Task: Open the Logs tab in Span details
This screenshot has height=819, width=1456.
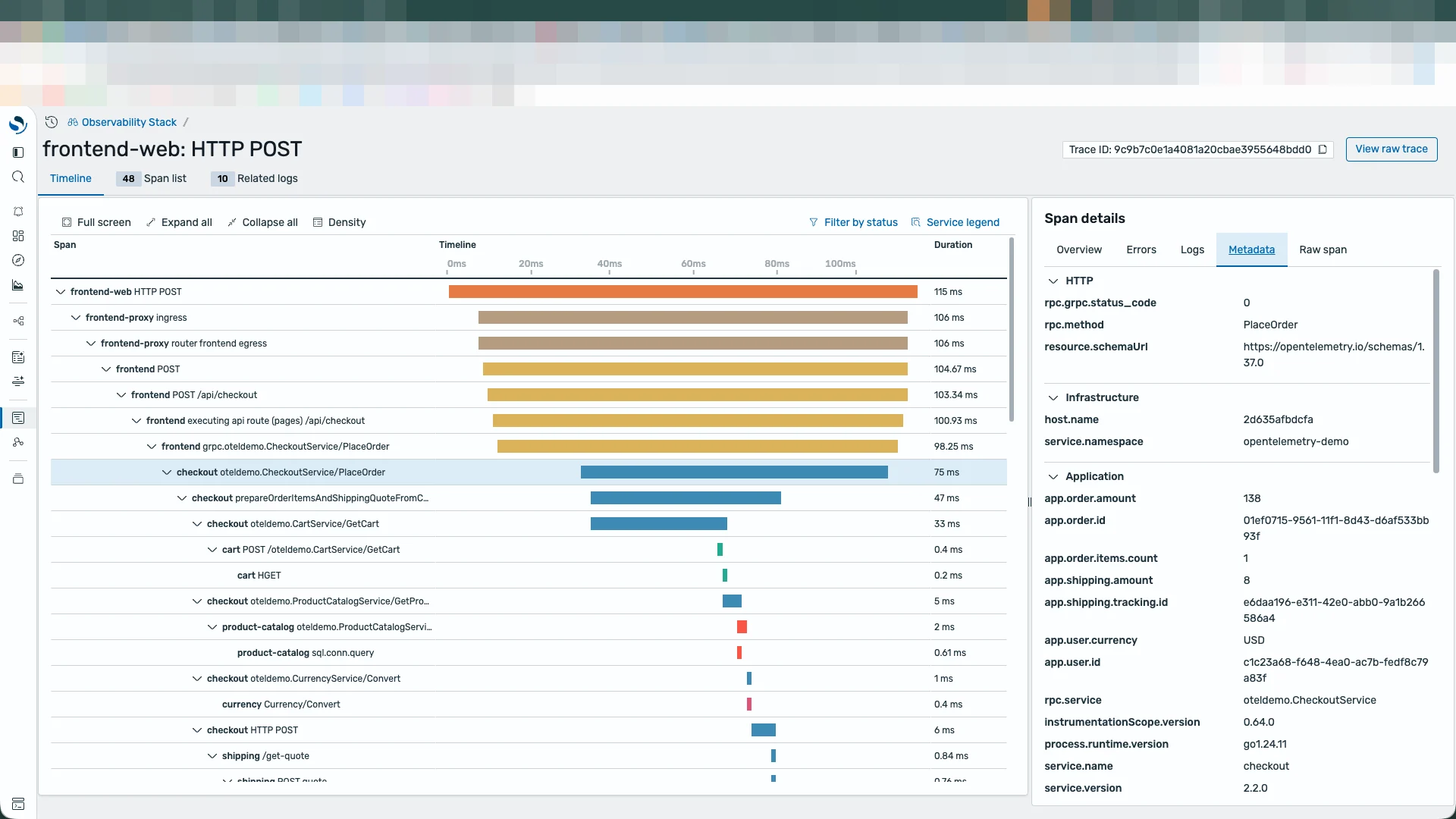Action: pos(1192,249)
